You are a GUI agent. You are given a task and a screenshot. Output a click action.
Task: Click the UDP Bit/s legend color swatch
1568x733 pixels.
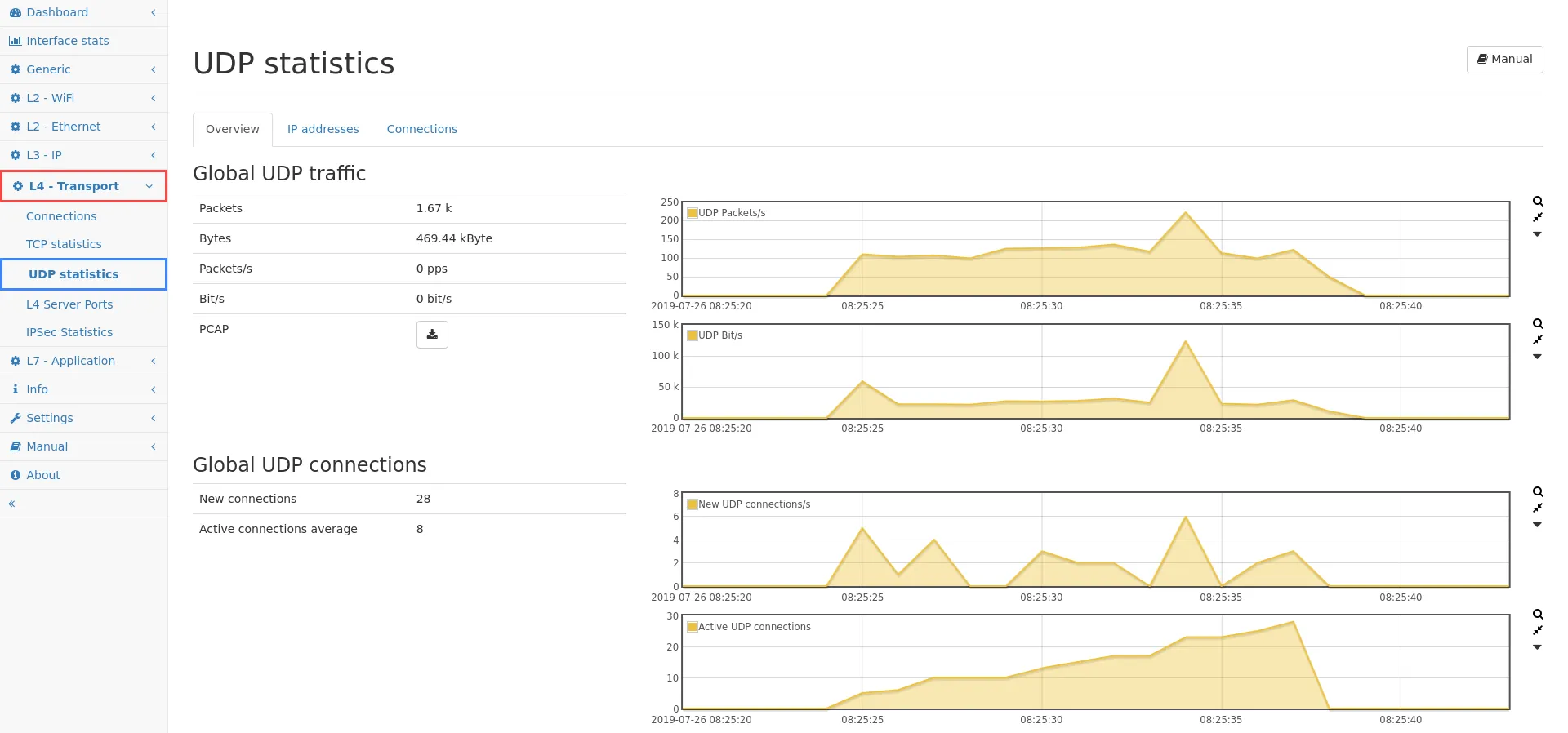pos(693,335)
